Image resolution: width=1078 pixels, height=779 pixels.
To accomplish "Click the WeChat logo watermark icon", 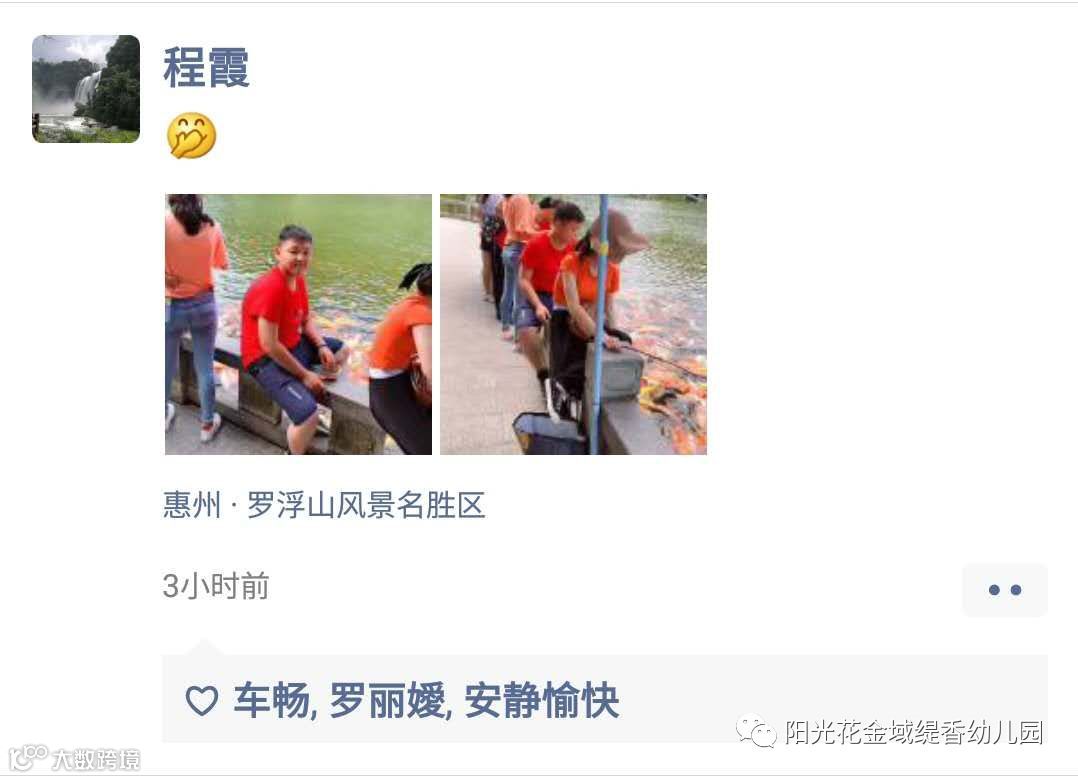I will [x=756, y=732].
